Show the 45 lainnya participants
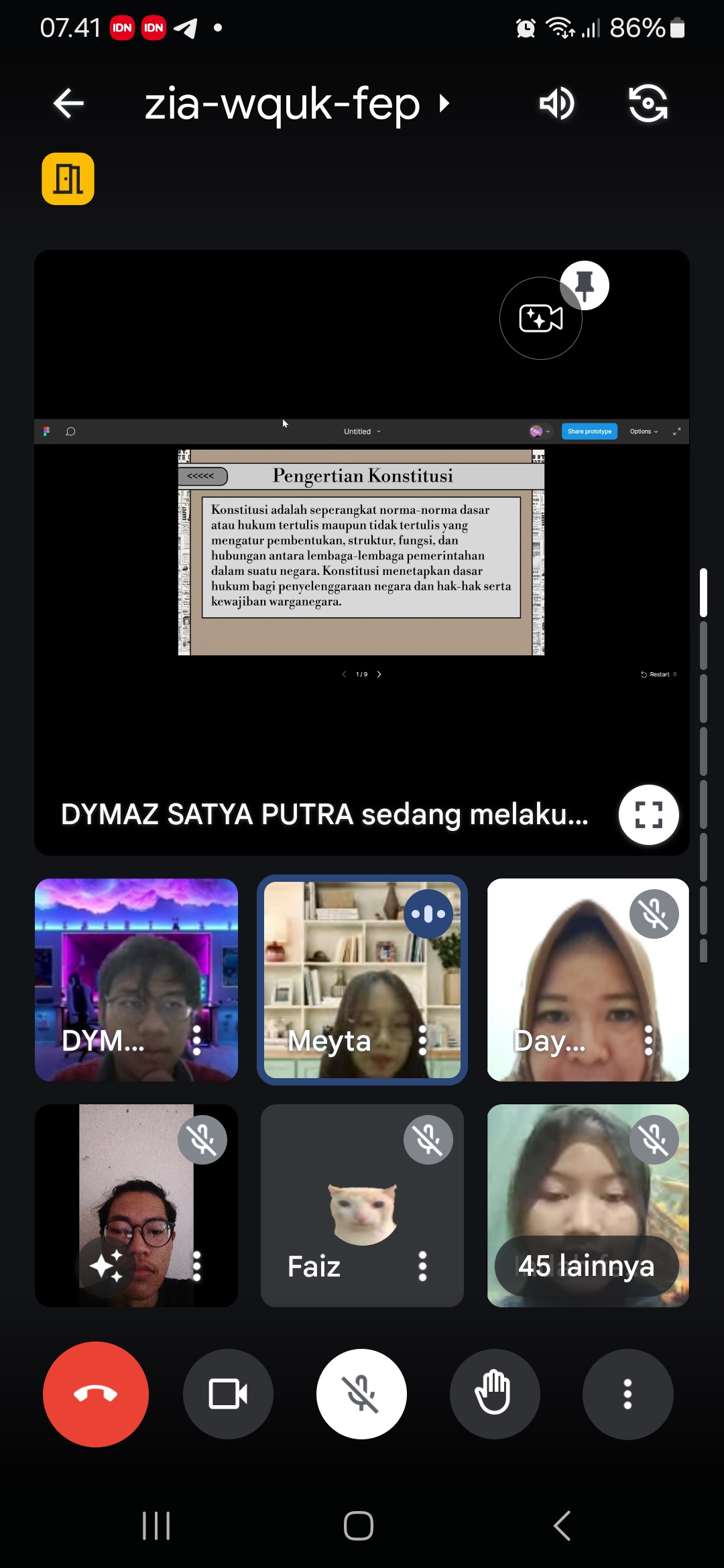 (587, 1266)
